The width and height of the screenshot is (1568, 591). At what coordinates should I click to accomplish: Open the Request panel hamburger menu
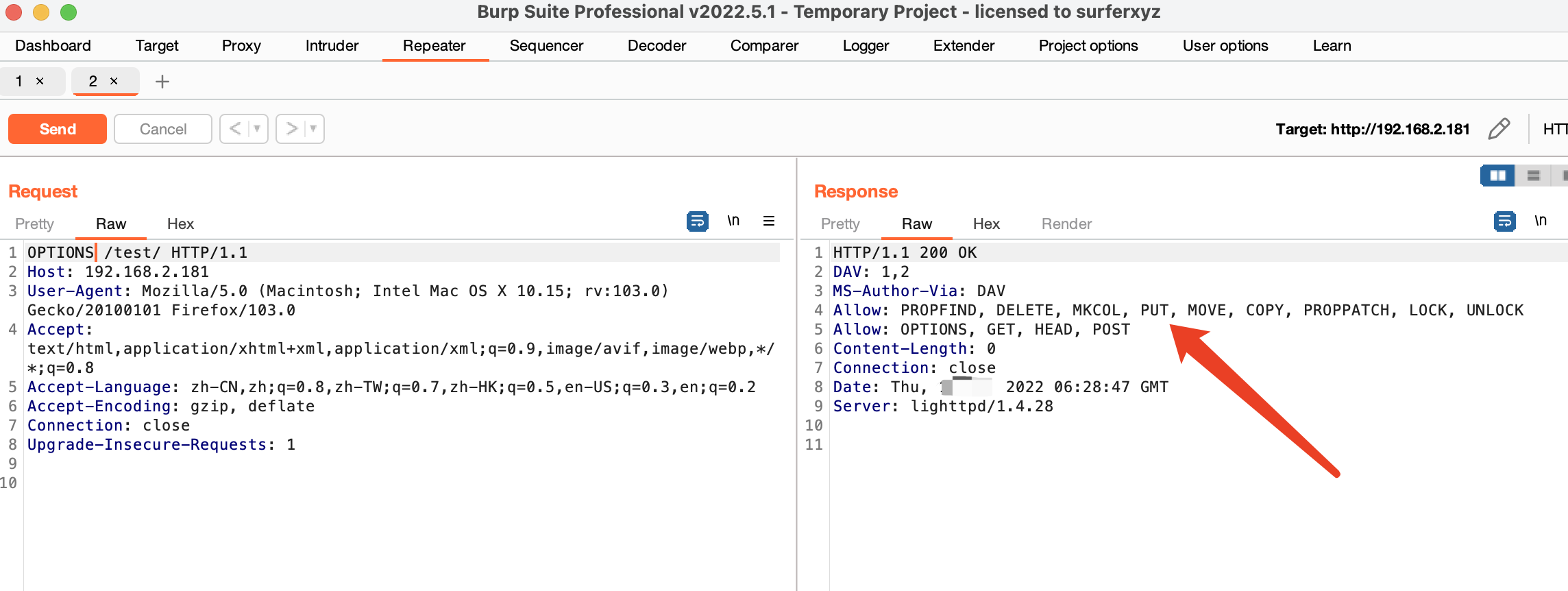coord(769,221)
